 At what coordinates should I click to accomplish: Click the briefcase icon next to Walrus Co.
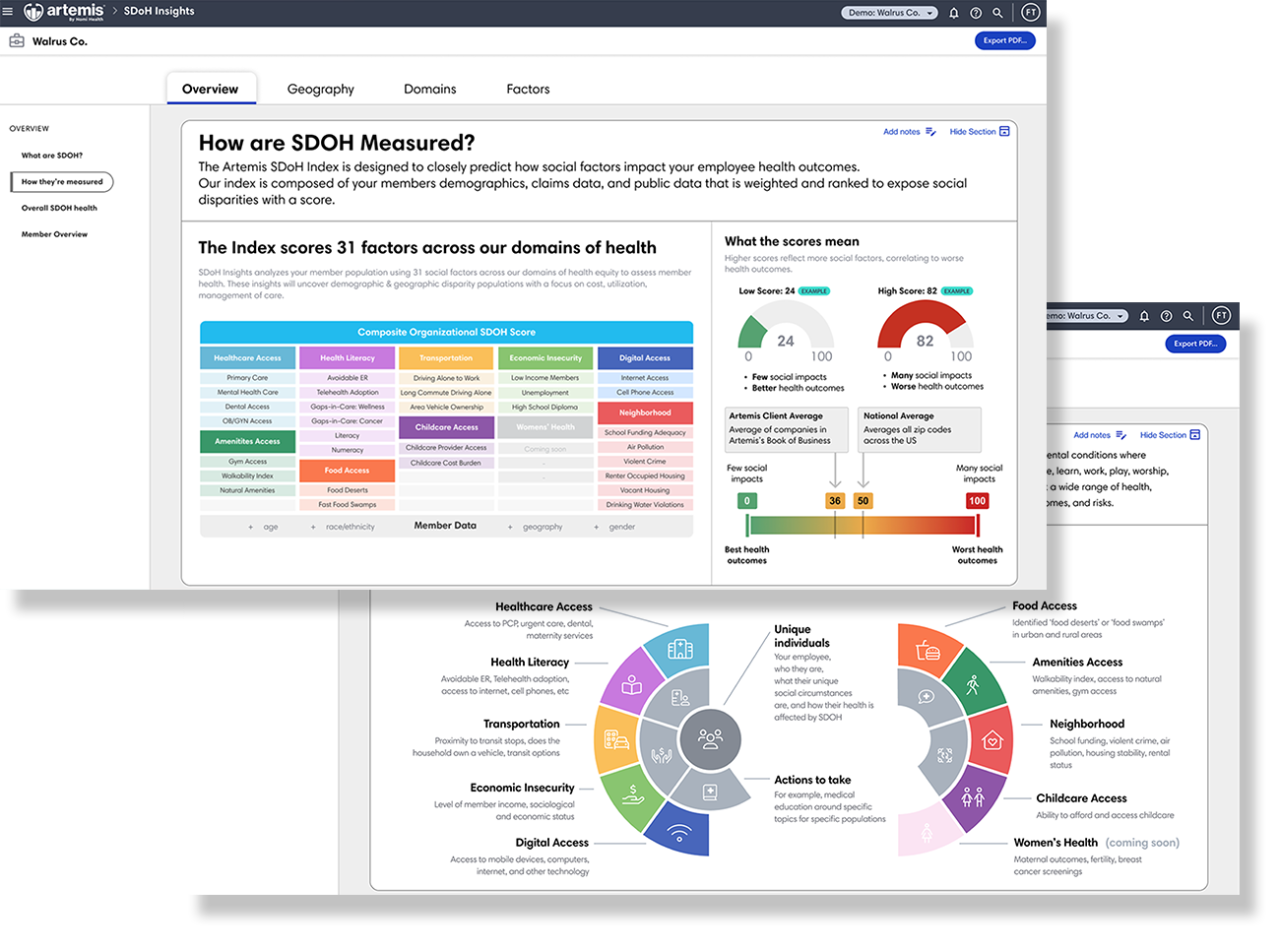[x=16, y=41]
